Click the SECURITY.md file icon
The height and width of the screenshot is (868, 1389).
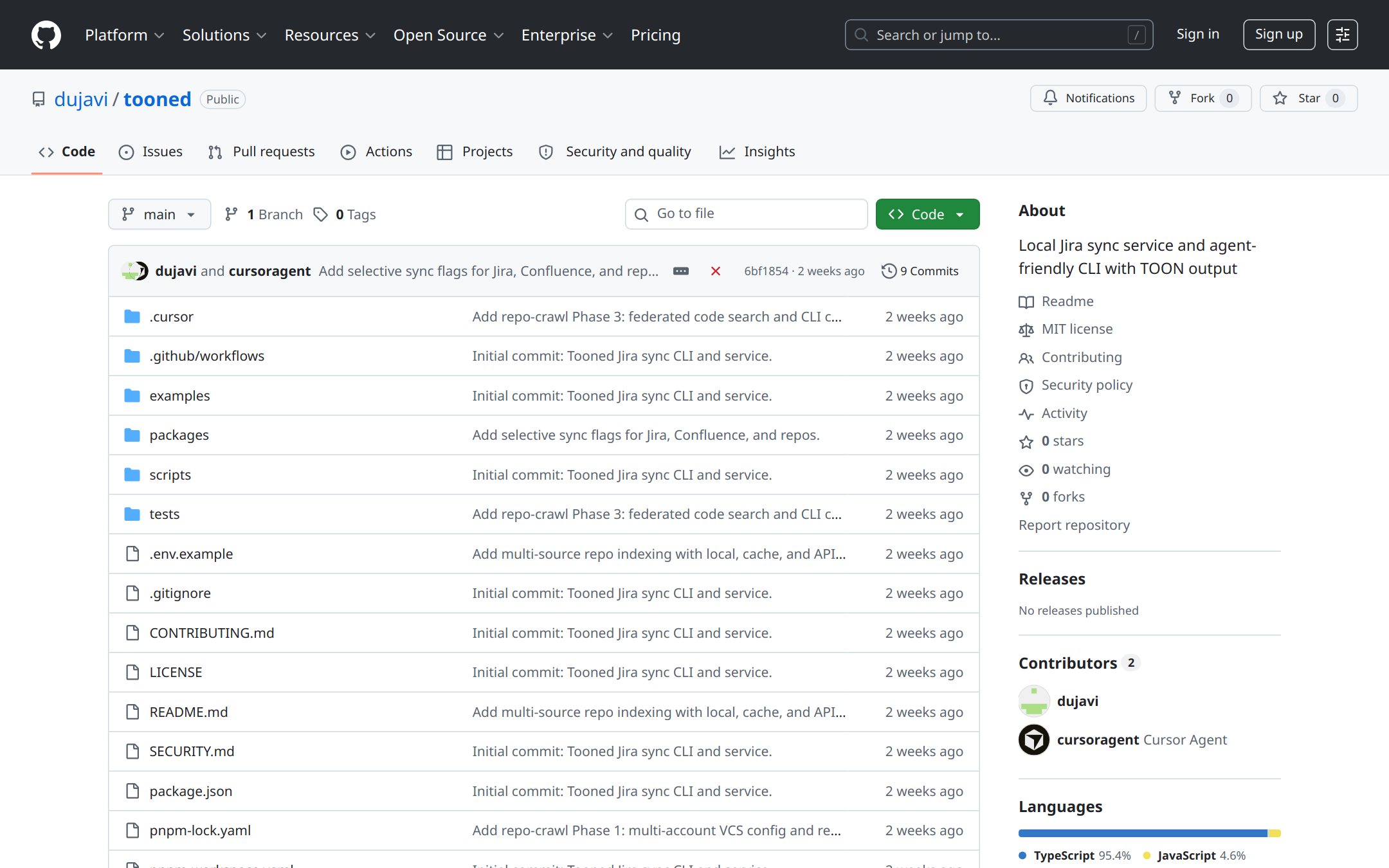[x=132, y=752]
